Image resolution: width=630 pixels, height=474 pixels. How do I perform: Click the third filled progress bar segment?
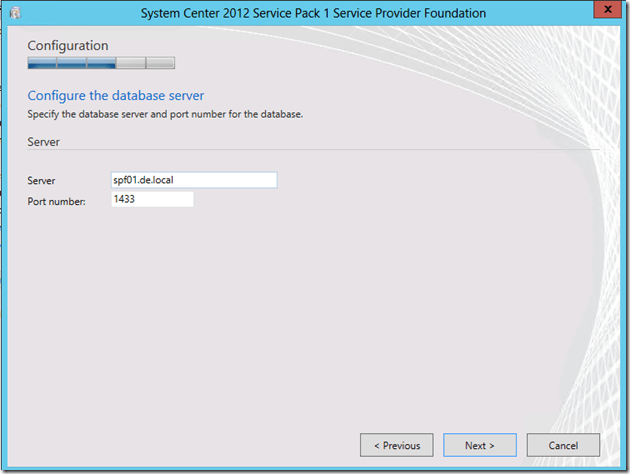click(x=101, y=63)
